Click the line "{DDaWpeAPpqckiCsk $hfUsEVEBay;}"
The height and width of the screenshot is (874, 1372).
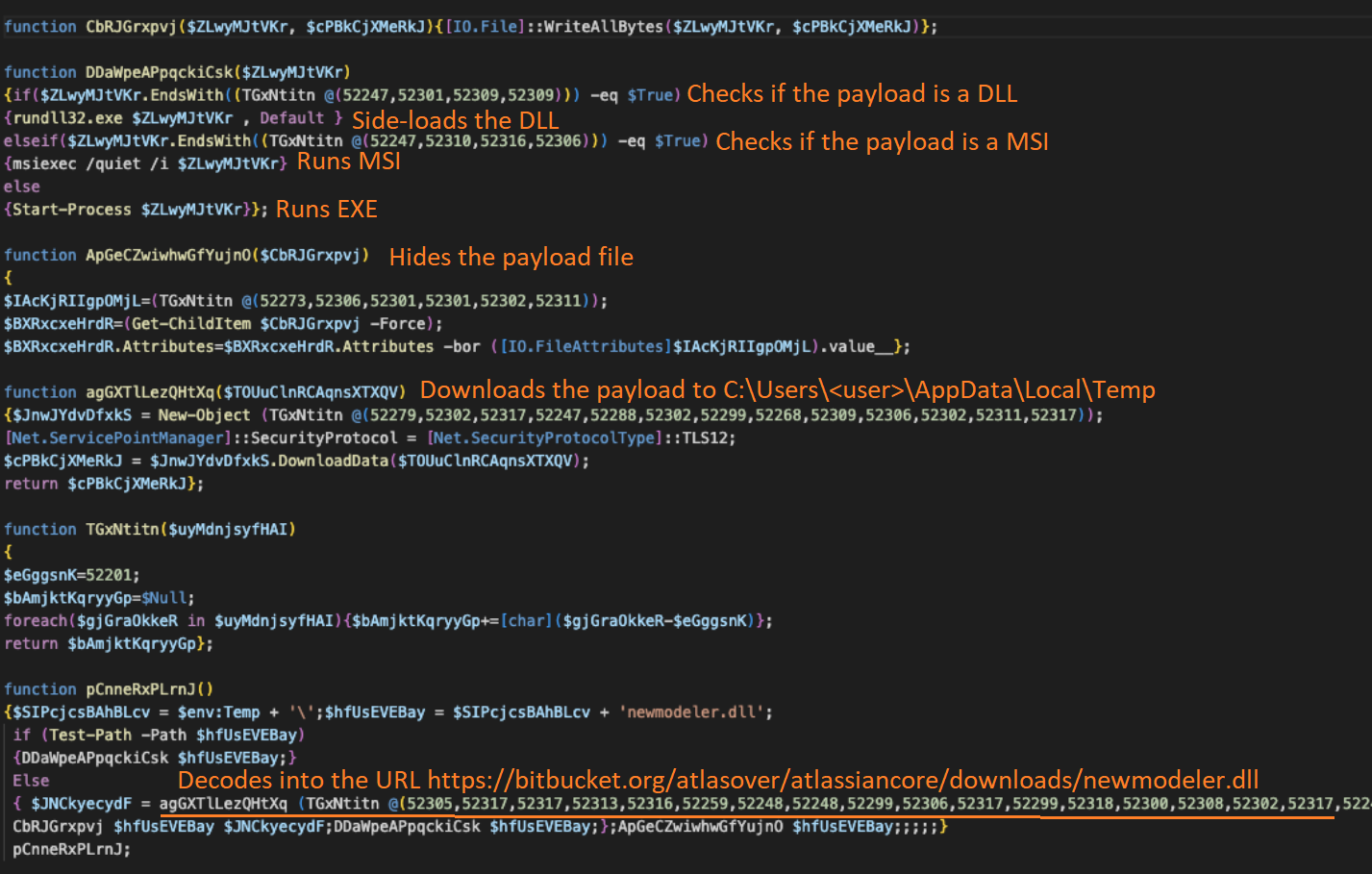click(x=155, y=759)
